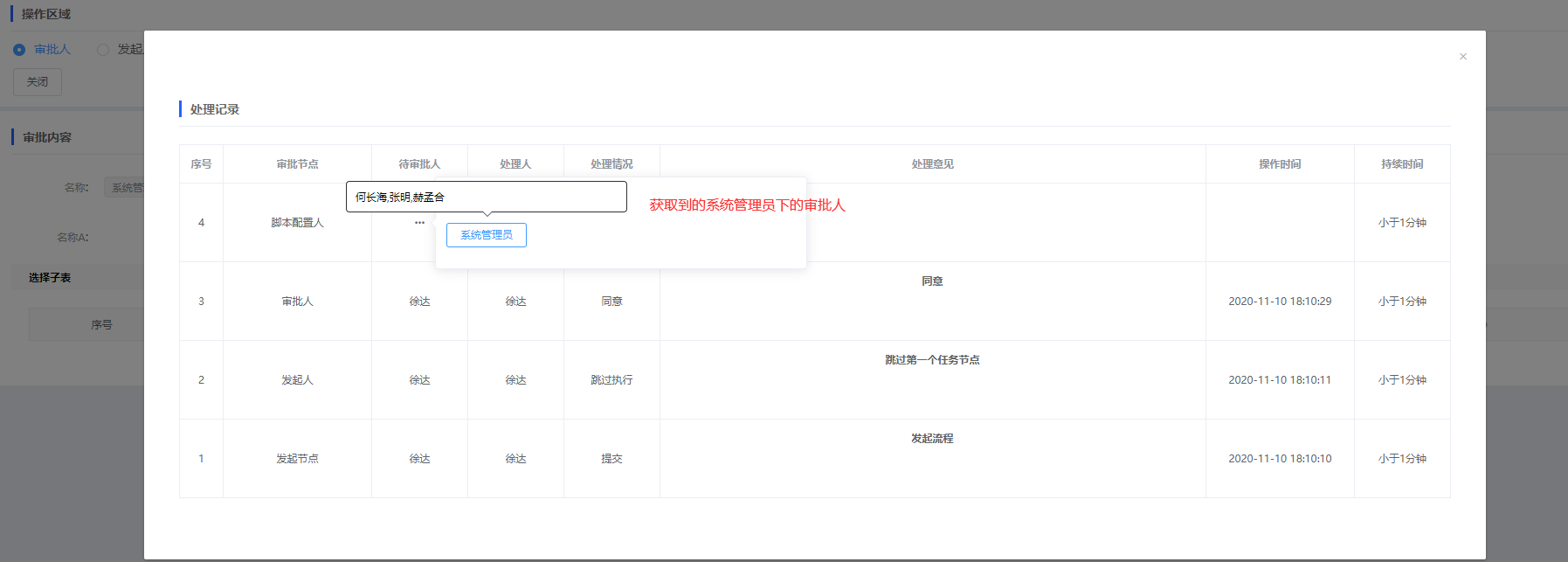
Task: Close the 处理记录 dialog with the X icon
Action: [x=1462, y=57]
